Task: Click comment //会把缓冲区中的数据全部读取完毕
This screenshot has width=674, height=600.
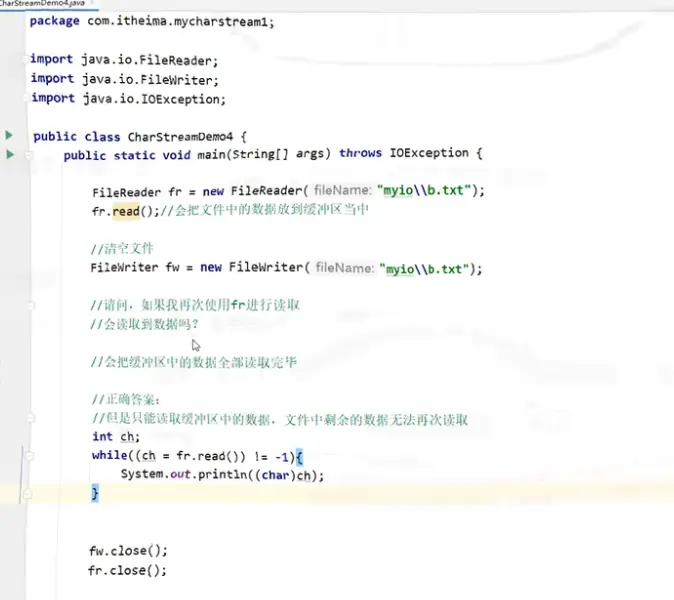Action: point(194,362)
